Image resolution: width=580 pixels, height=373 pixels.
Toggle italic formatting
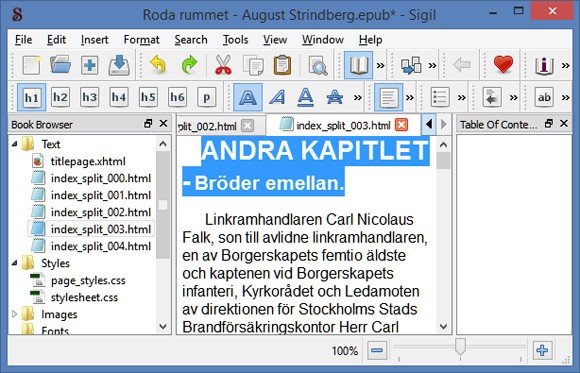click(277, 98)
